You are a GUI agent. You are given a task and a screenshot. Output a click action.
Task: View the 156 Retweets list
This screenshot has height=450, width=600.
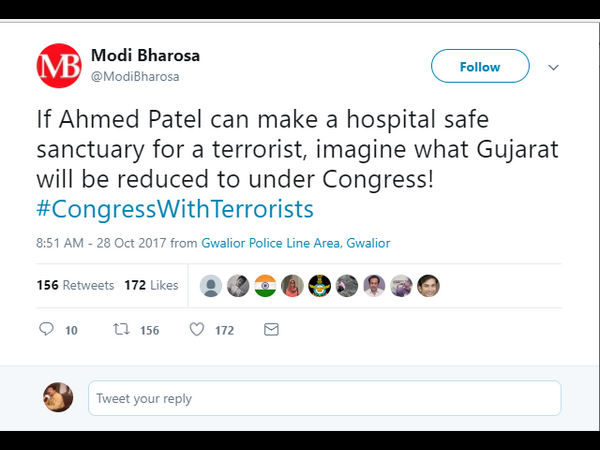click(x=76, y=285)
